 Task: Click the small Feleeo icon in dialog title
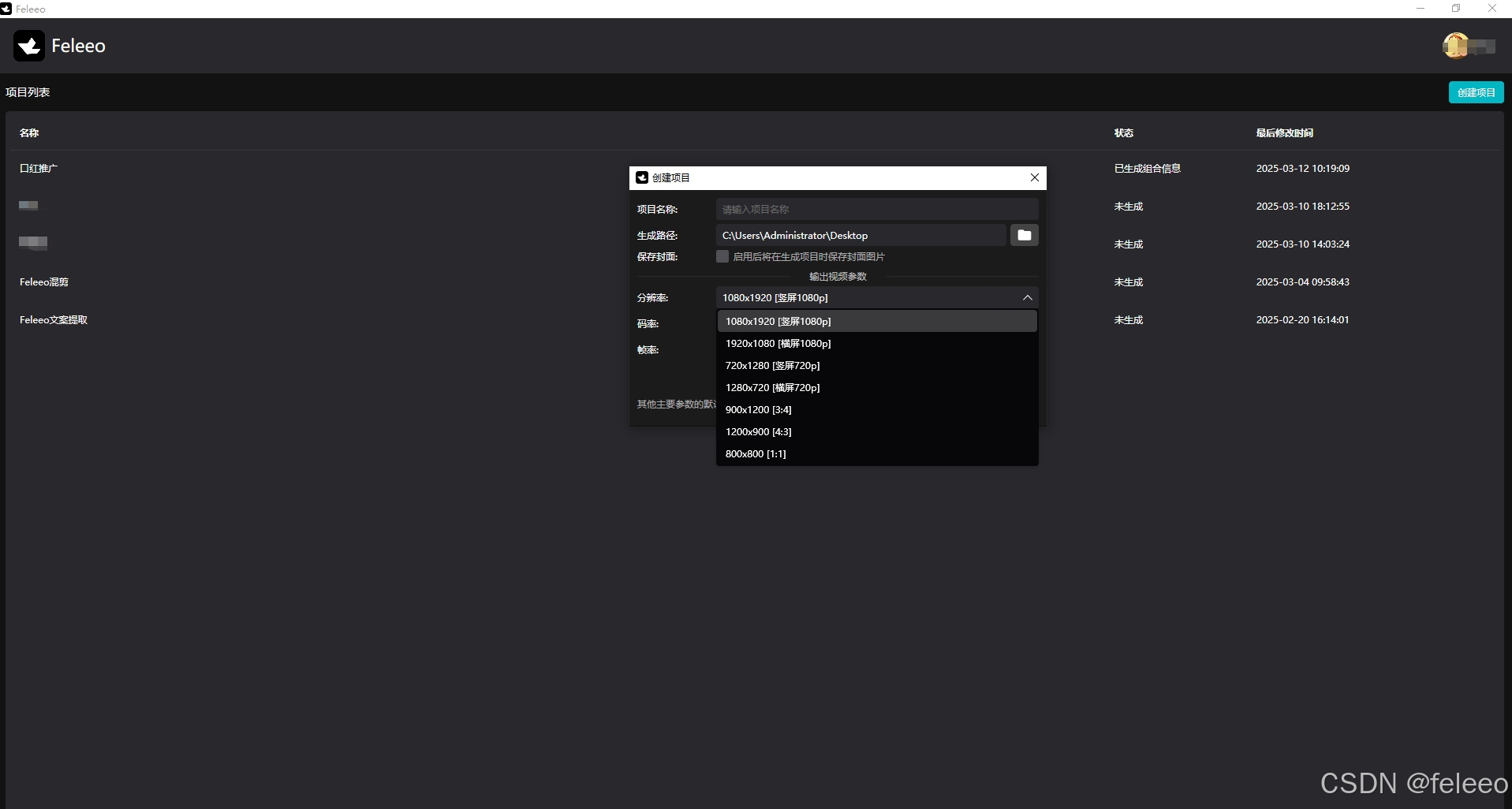(x=642, y=177)
